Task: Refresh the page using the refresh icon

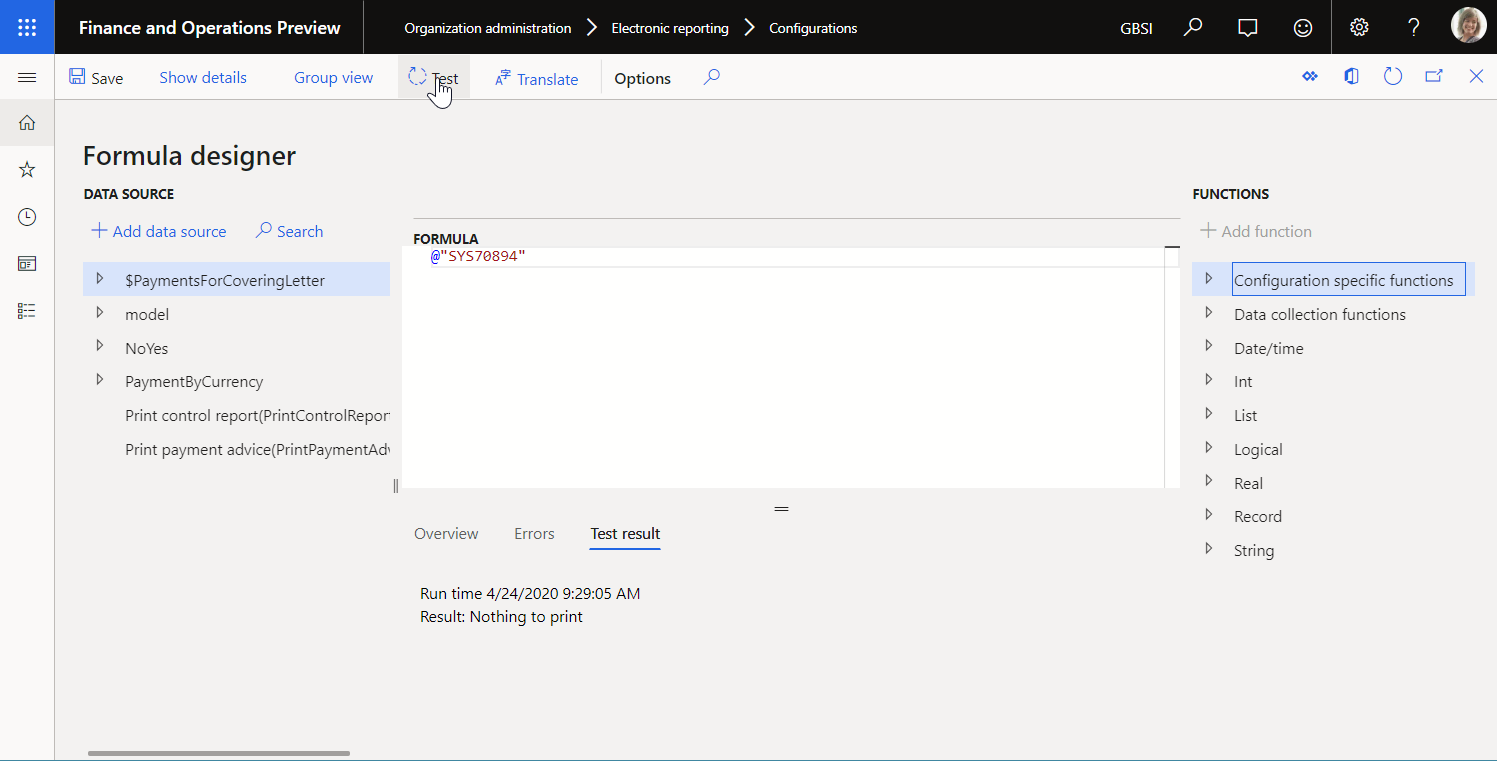Action: 1393,77
